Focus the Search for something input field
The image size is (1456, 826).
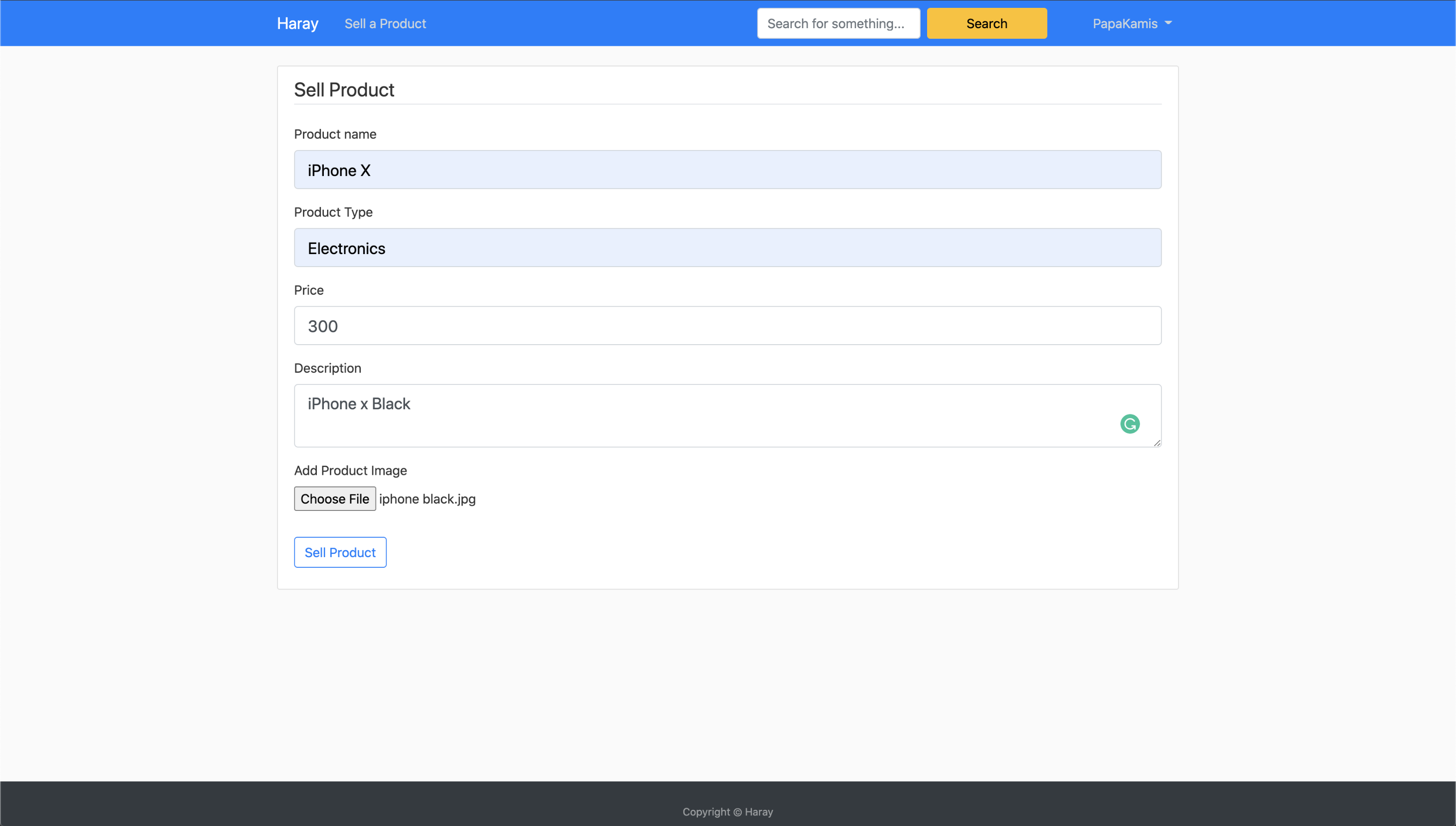(x=838, y=23)
